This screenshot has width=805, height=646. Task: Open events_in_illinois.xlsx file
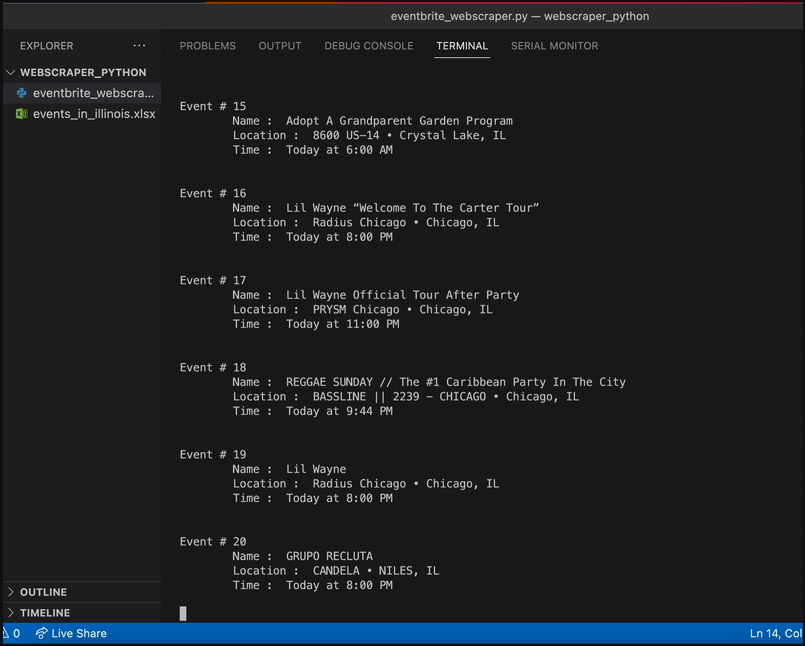(x=82, y=113)
